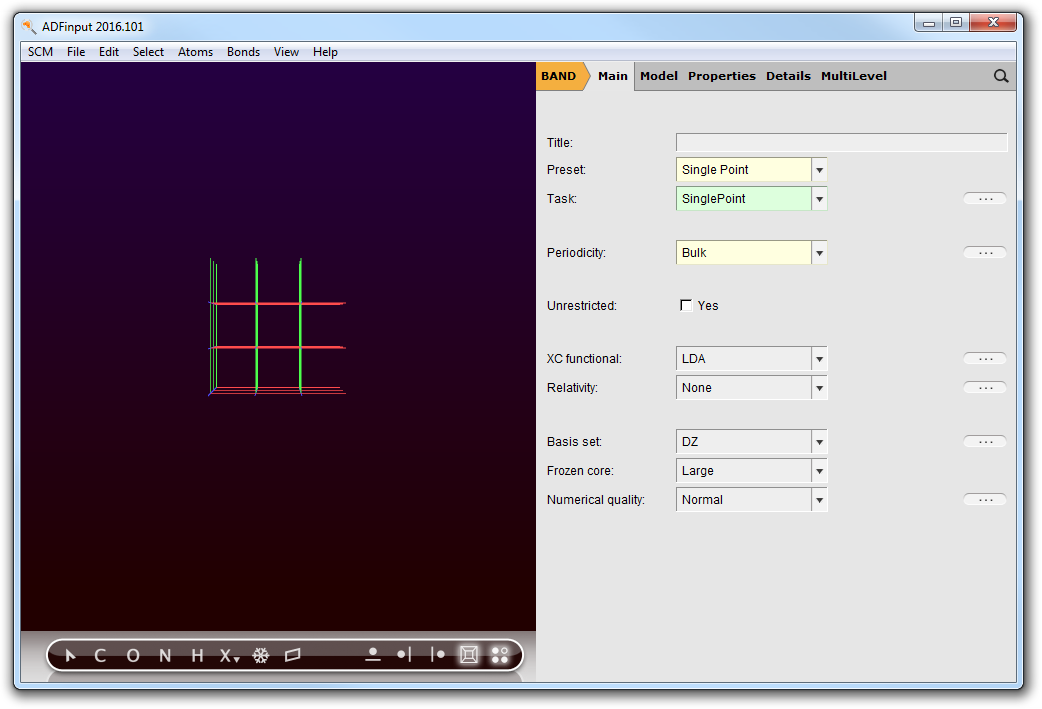Open the Bonds menu
The width and height of the screenshot is (1042, 709).
tap(243, 52)
